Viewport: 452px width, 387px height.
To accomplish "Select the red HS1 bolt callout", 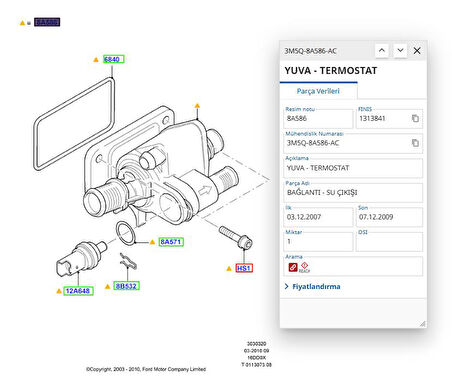I will [x=244, y=268].
